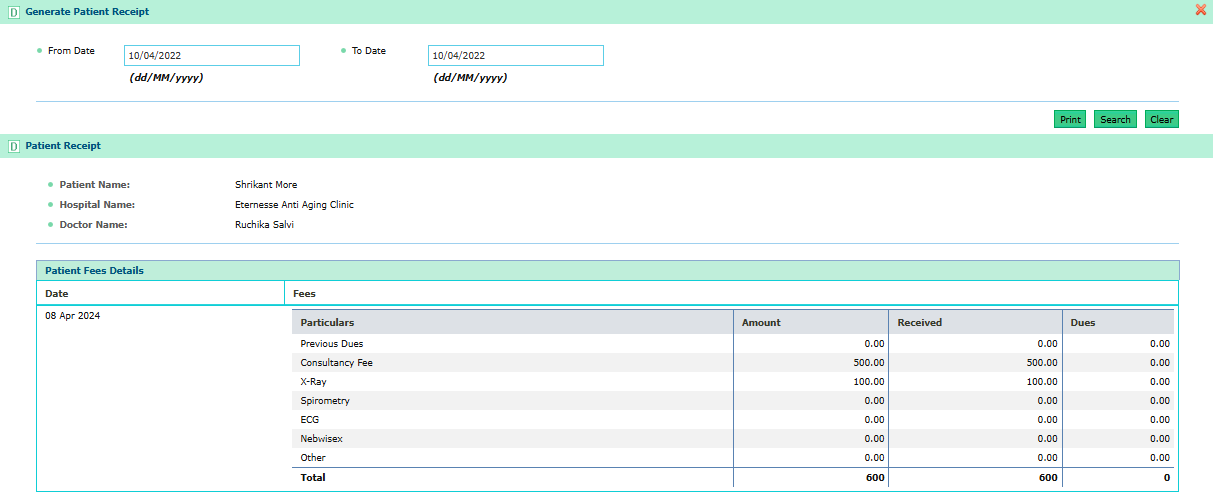Viewport: 1213px width, 503px height.
Task: Click the dd/MM/yyyy hint under To Date
Action: pyautogui.click(x=470, y=77)
